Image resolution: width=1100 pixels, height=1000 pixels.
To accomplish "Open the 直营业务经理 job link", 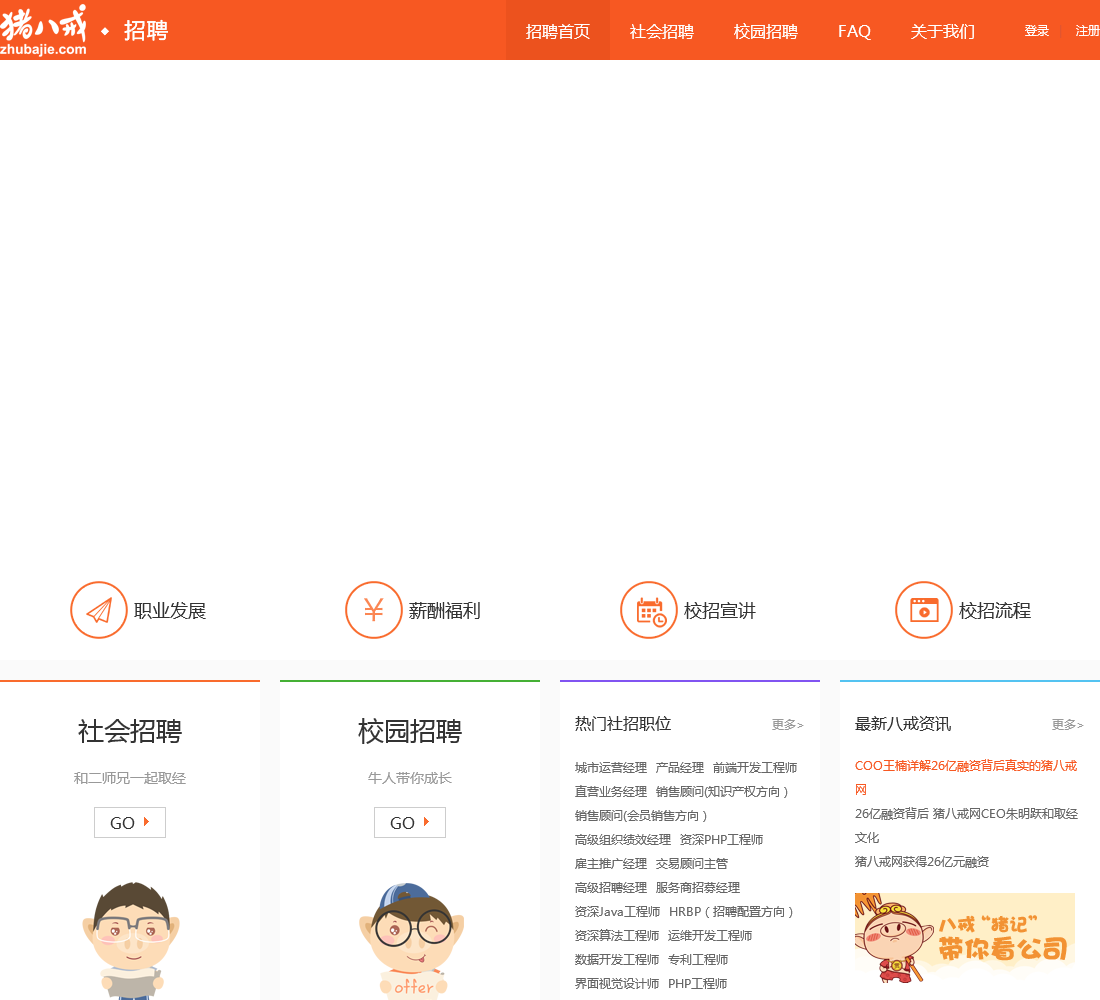I will 610,792.
